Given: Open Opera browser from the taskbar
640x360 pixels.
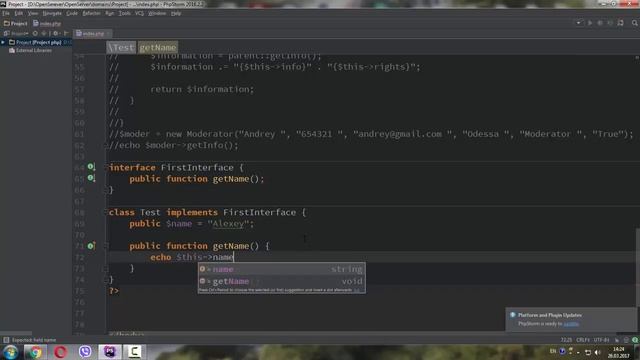Looking at the screenshot, I should click(60, 352).
